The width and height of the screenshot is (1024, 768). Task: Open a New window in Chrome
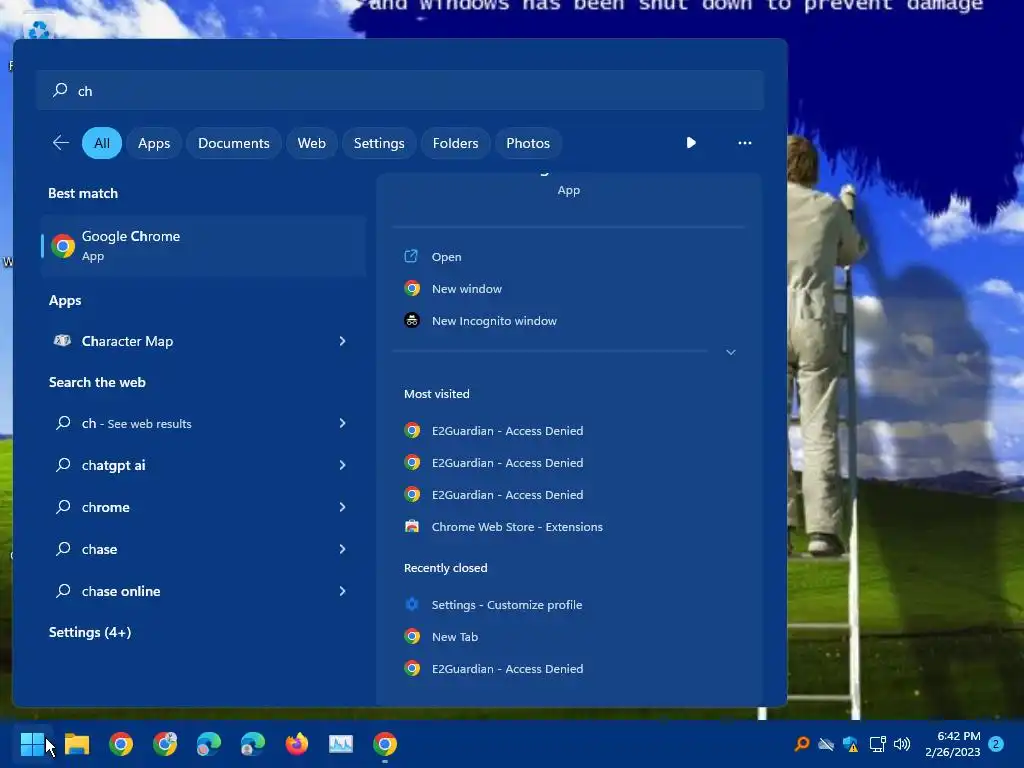click(466, 289)
